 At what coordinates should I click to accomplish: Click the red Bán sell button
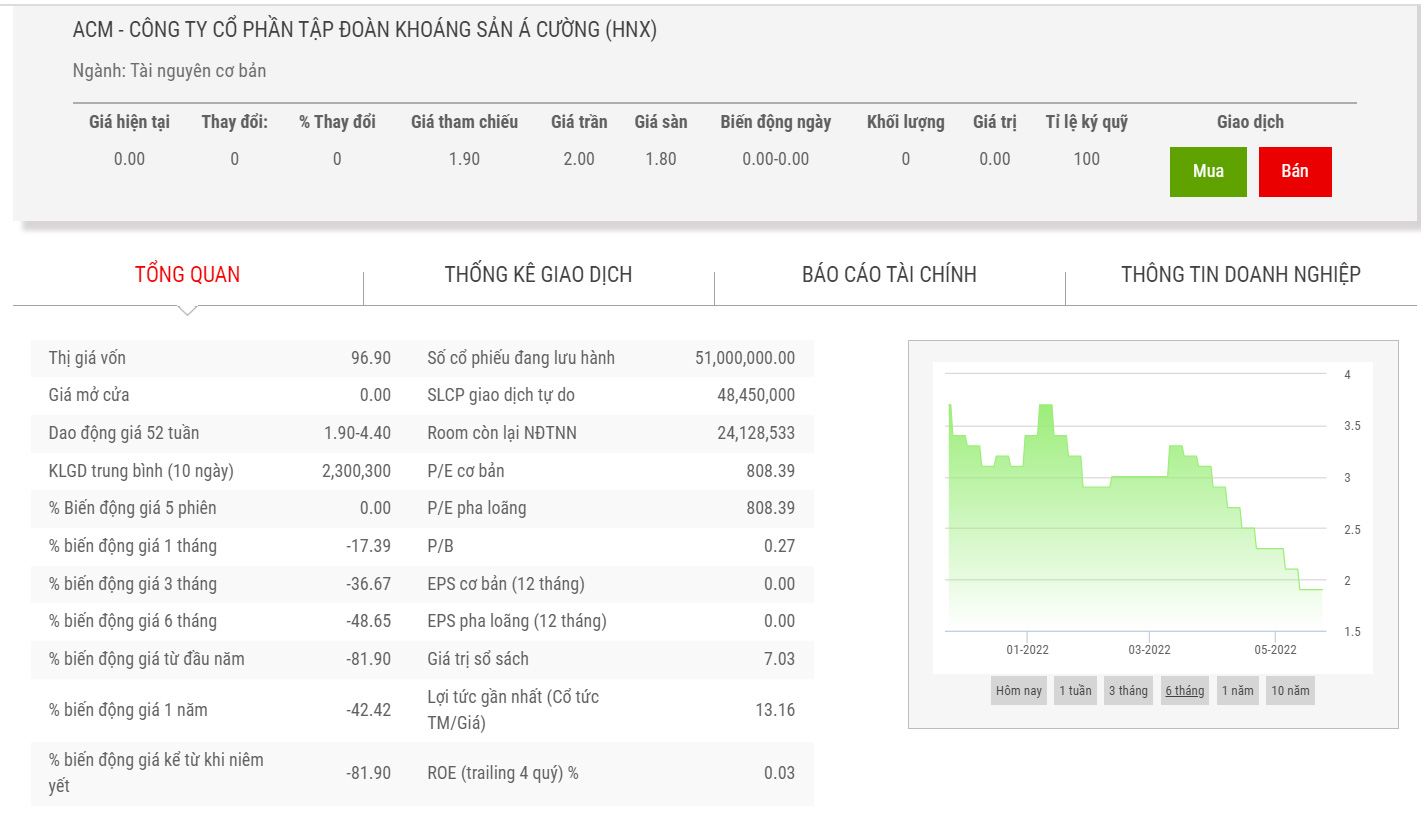point(1295,171)
